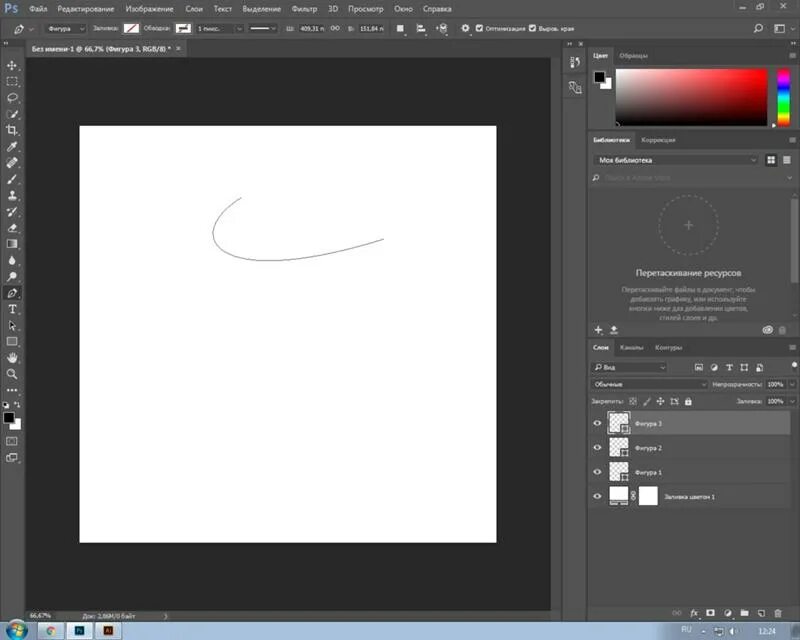Select the Brush tool
Image resolution: width=800 pixels, height=640 pixels.
[12, 179]
